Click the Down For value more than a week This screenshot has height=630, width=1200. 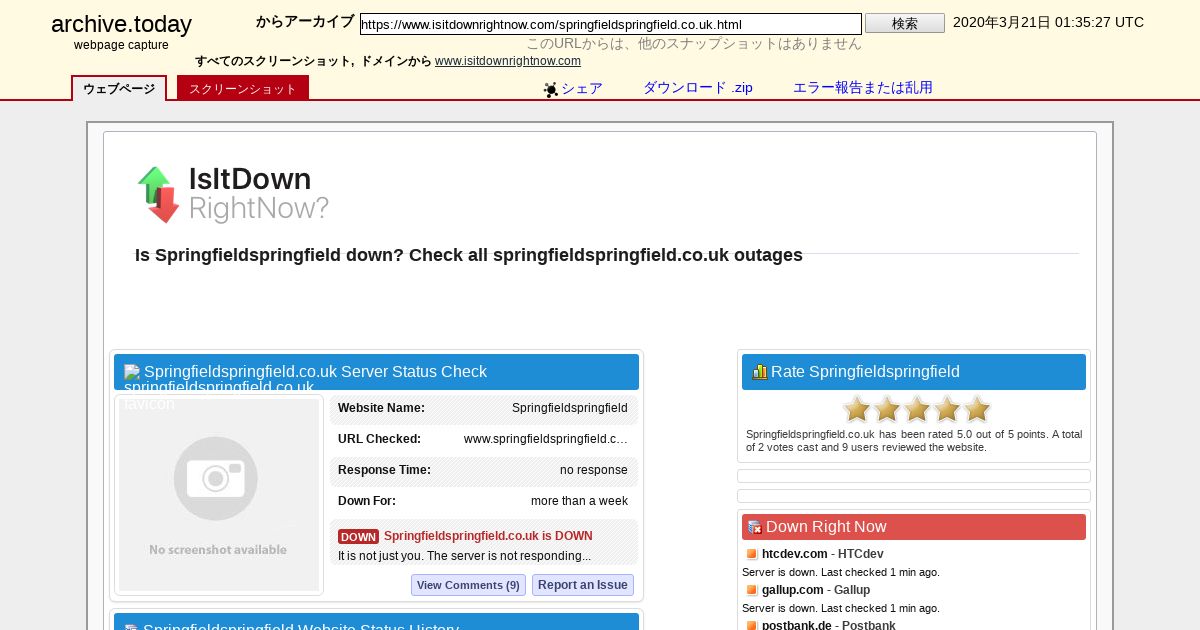[579, 501]
